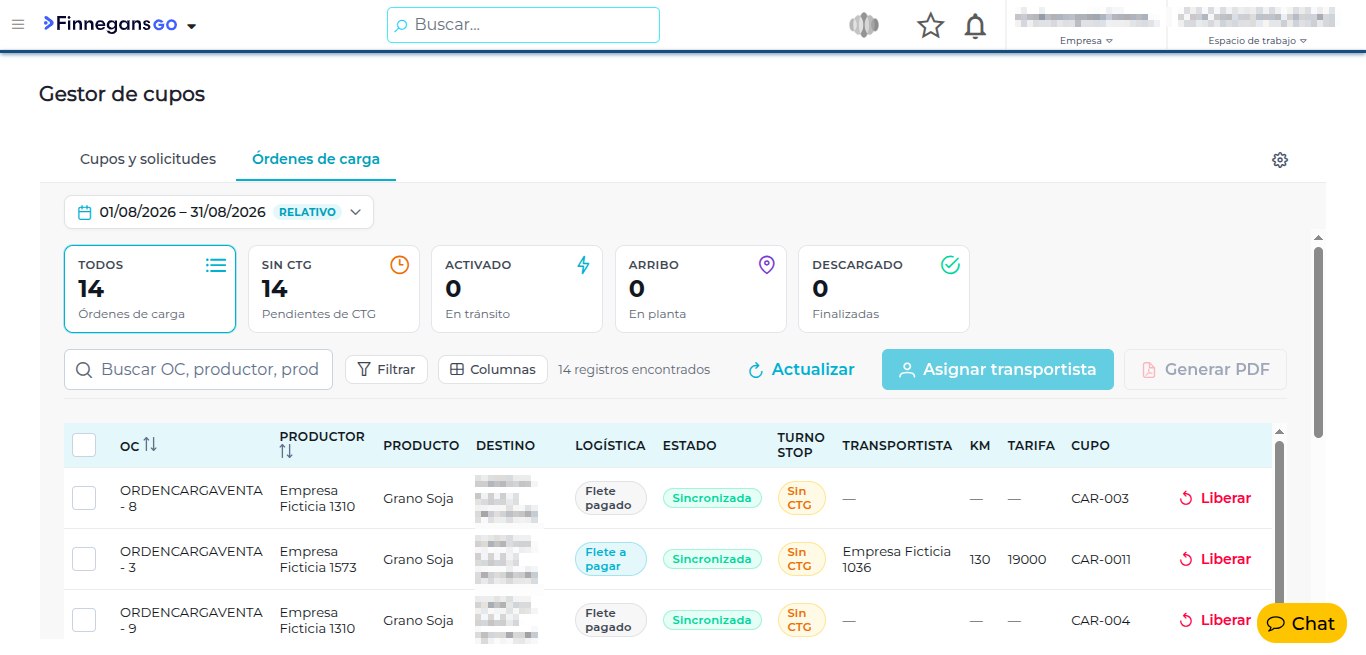The width and height of the screenshot is (1366, 655).
Task: Toggle the select-all checkbox in table header
Action: pos(84,445)
